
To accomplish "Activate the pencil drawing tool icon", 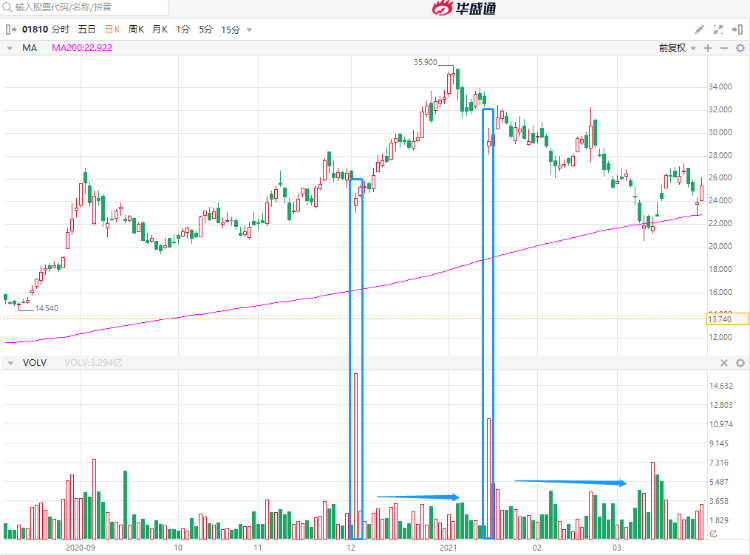I will pyautogui.click(x=699, y=30).
